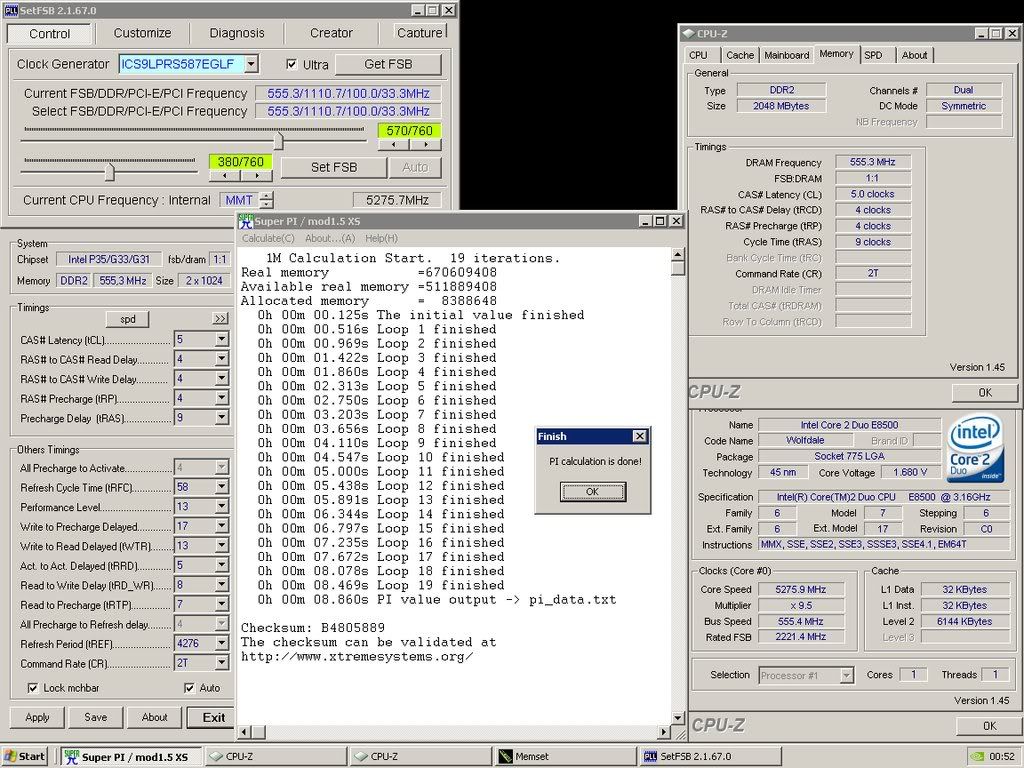
Task: Open the Refresh Period (tREF) dropdown
Action: pyautogui.click(x=221, y=643)
